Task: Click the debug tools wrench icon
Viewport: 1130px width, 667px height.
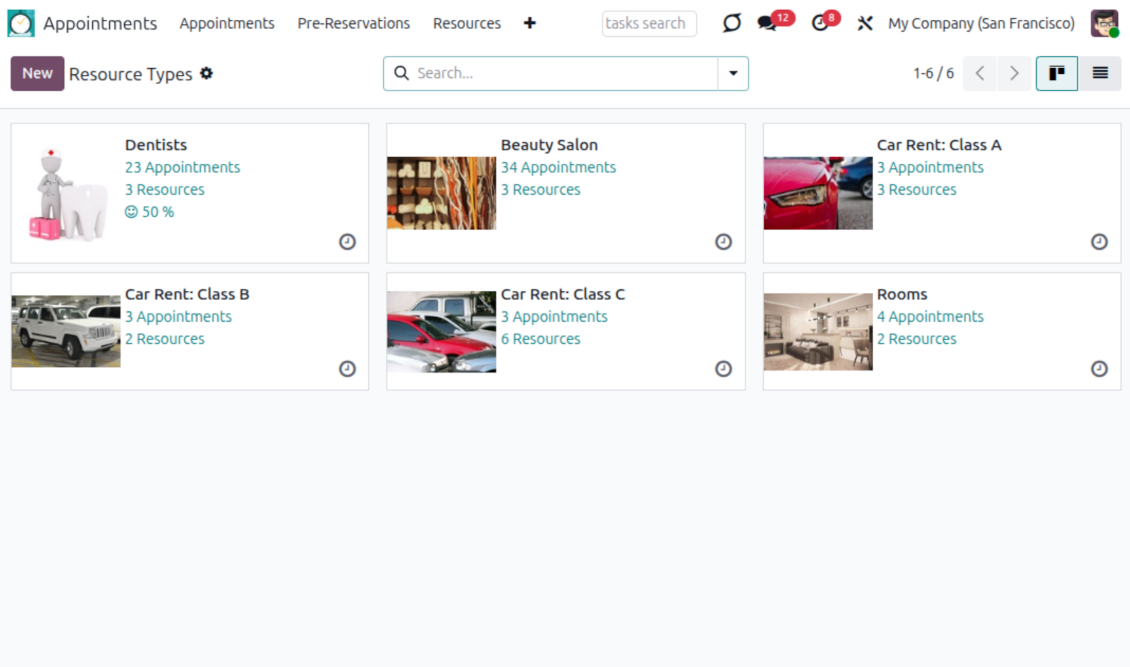Action: coord(865,23)
